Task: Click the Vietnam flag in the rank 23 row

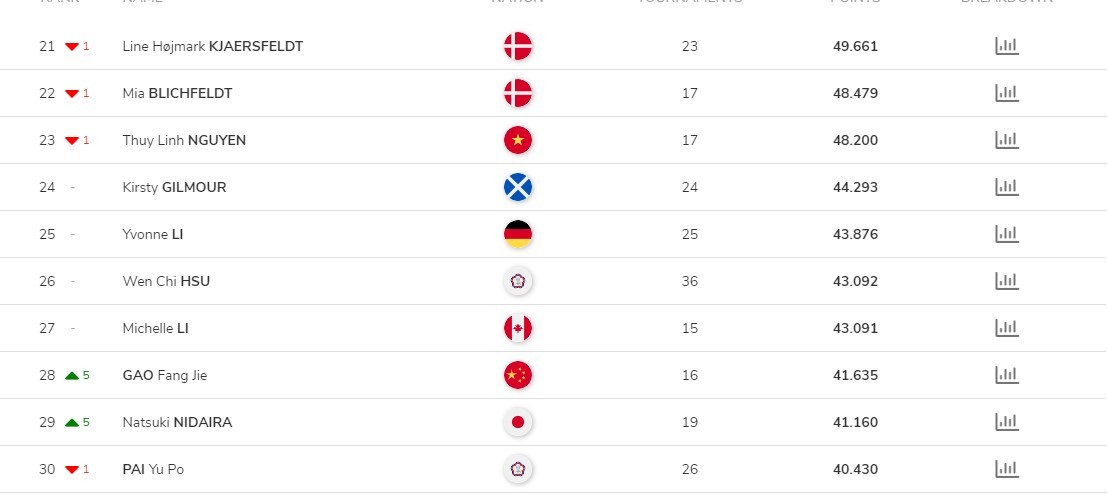Action: coord(518,140)
